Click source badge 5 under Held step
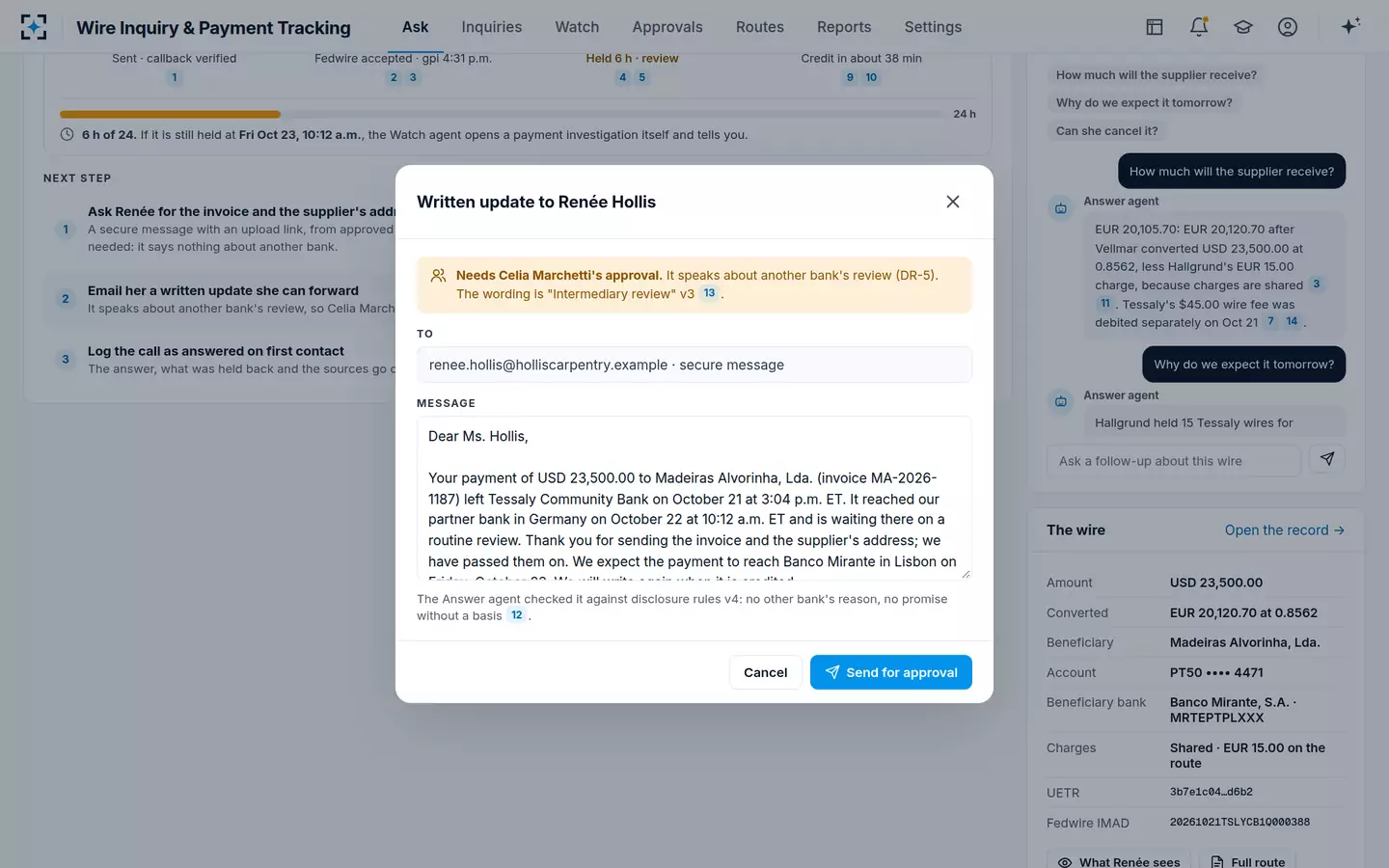 click(x=642, y=77)
